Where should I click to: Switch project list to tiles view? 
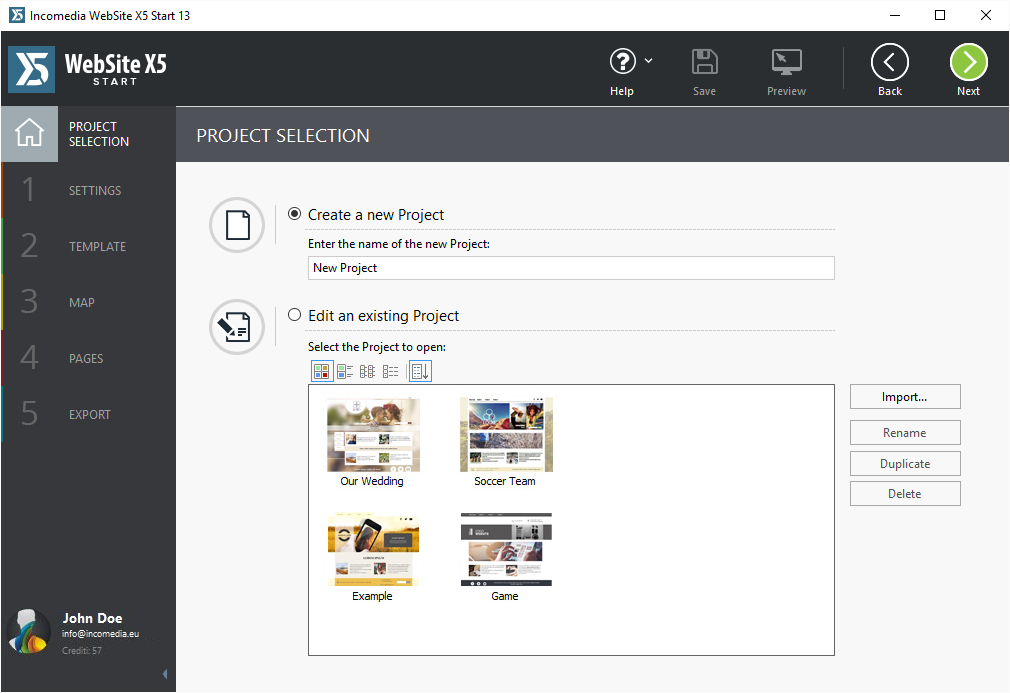point(344,370)
